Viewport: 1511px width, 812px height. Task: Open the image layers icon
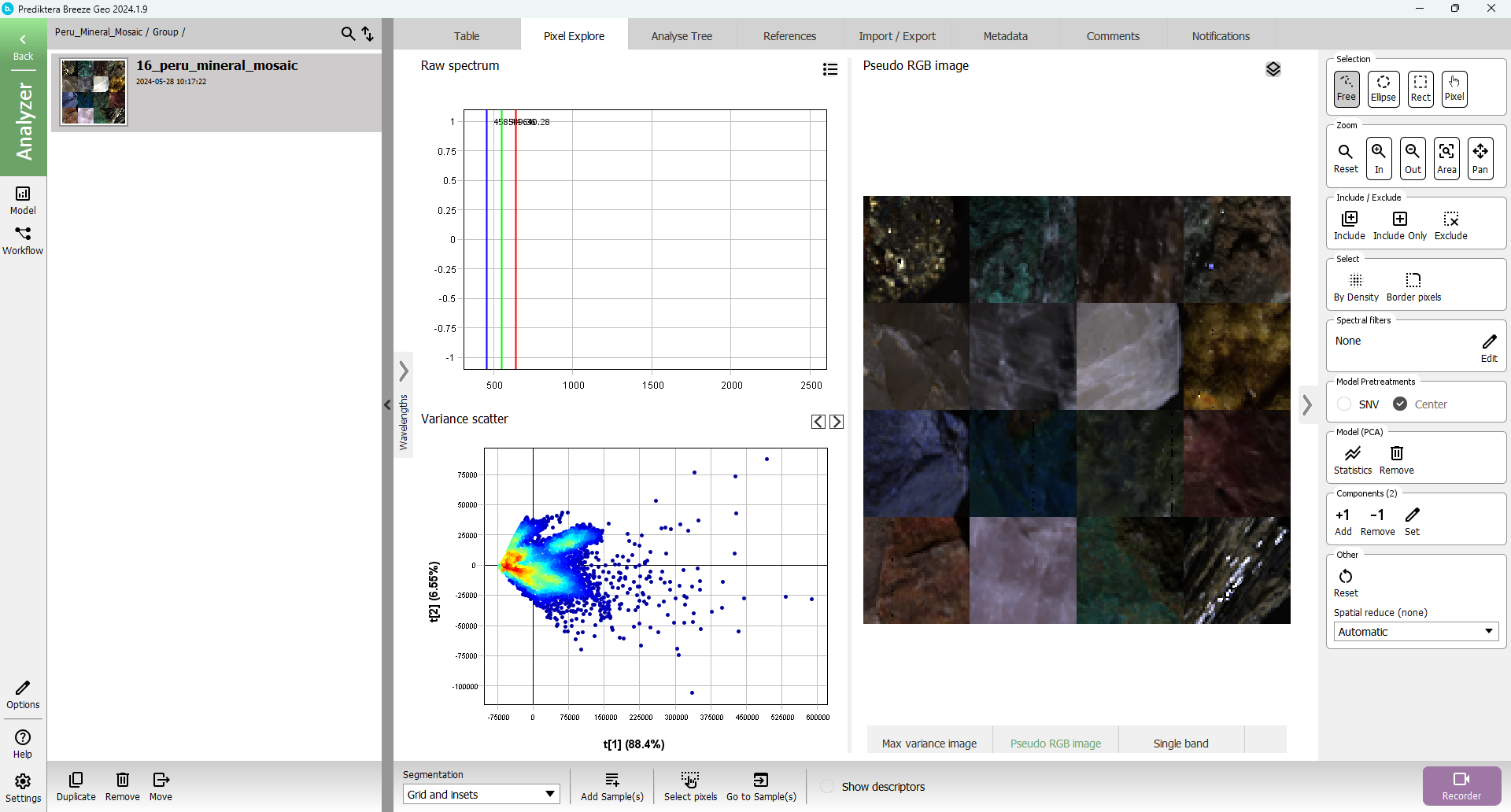pos(1273,69)
